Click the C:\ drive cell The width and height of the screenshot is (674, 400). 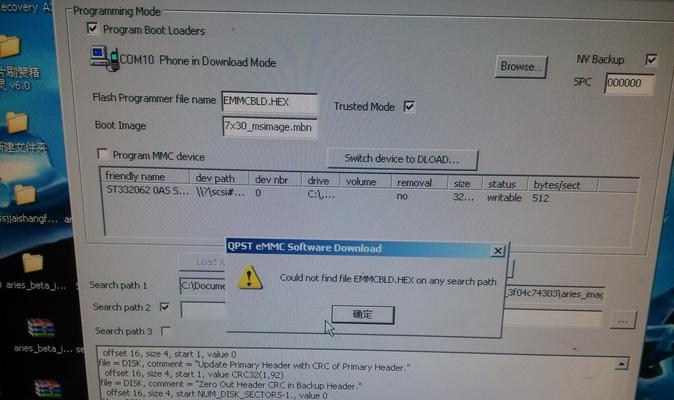(321, 195)
